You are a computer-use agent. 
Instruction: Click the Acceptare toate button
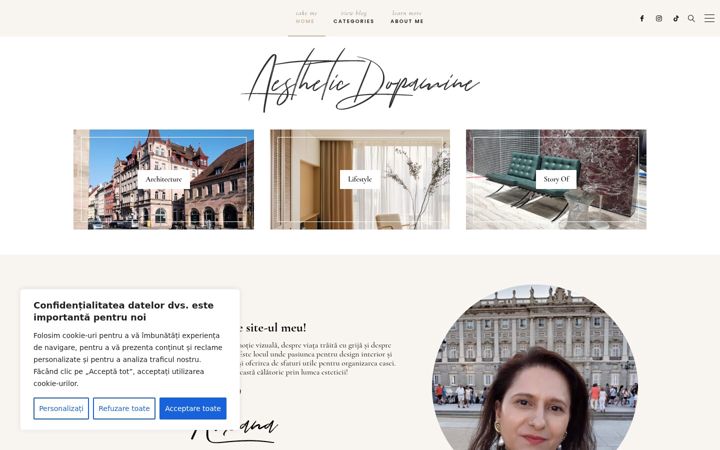[x=193, y=408]
